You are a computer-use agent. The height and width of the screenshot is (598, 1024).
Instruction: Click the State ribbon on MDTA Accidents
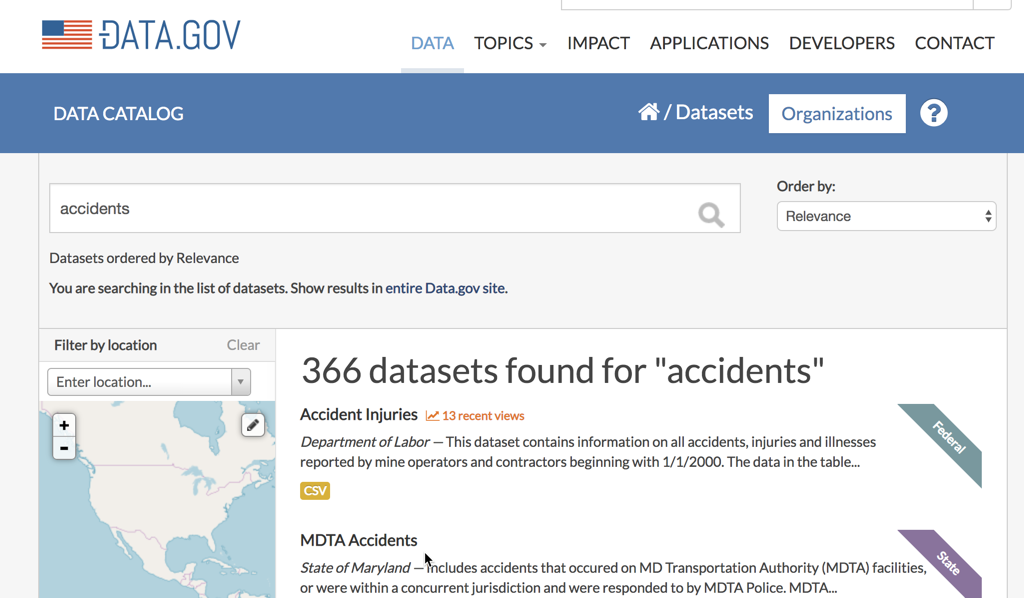pyautogui.click(x=947, y=563)
